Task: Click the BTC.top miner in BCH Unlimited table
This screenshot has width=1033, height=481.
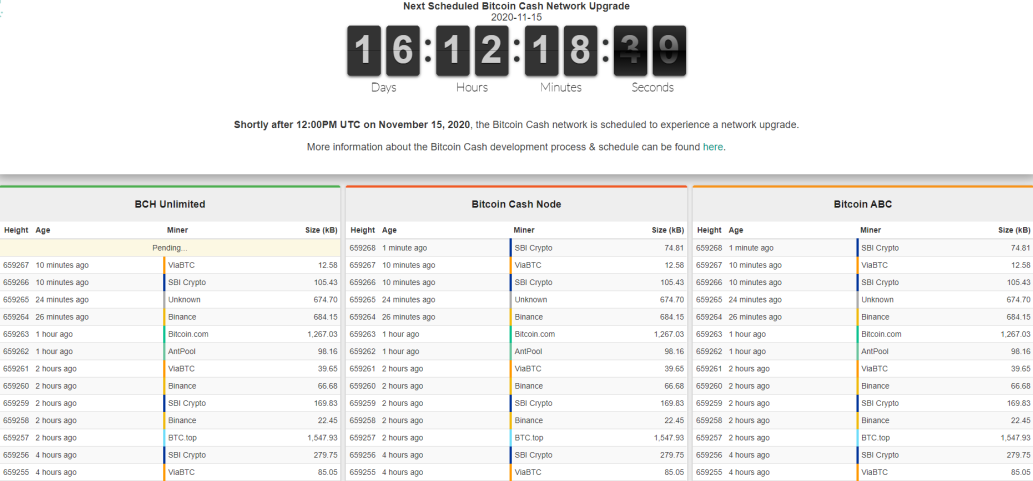Action: 182,438
